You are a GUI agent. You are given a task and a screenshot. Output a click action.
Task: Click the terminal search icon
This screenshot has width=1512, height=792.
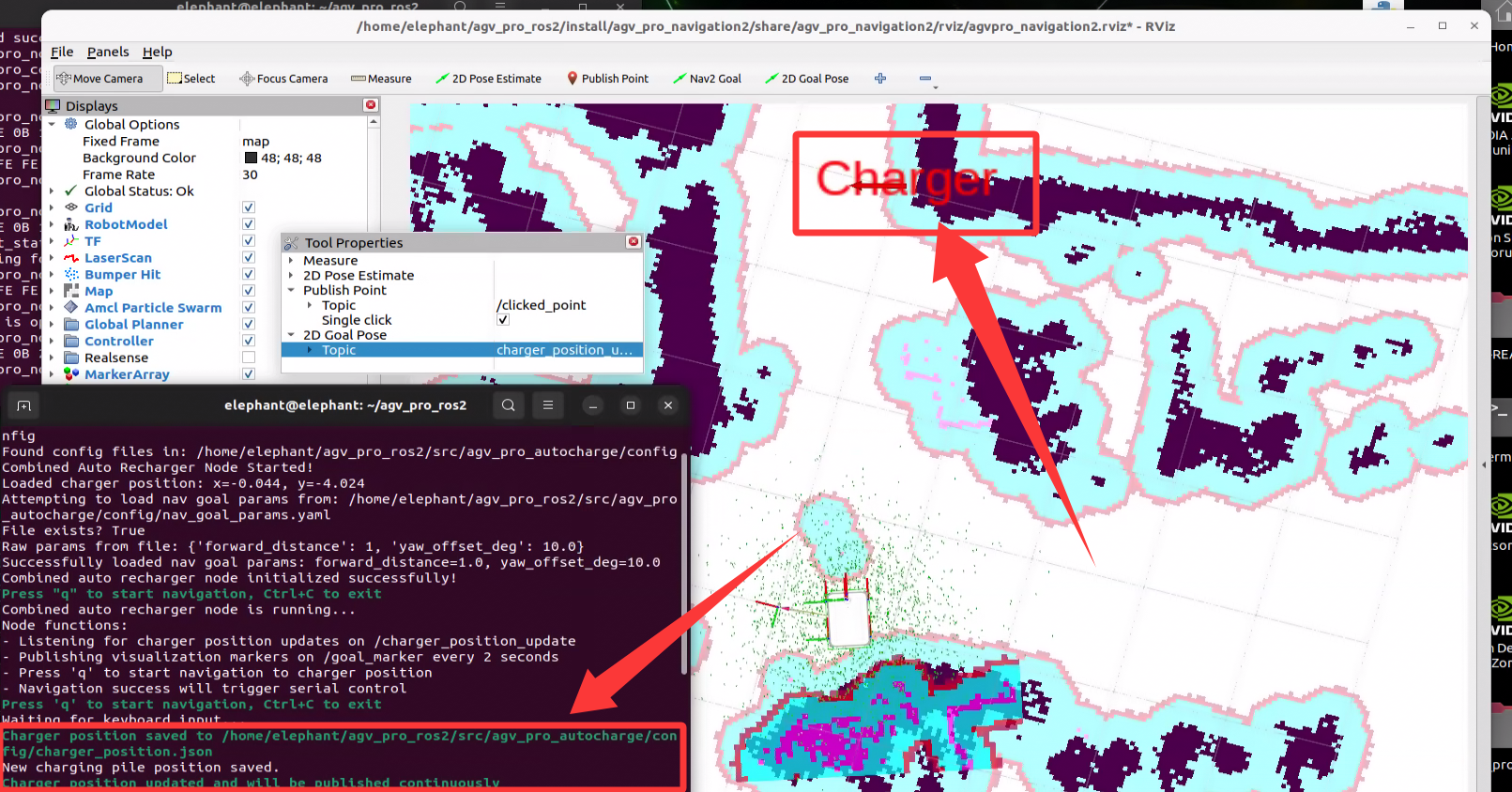508,405
